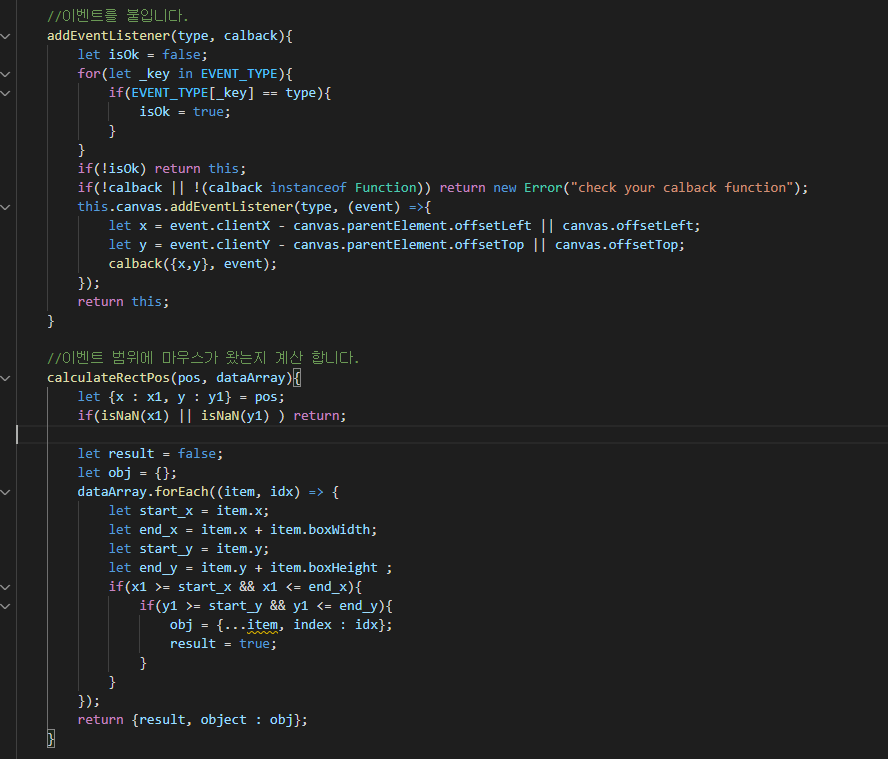The image size is (888, 759).
Task: Click the Korean comment above addEventListener
Action: pyautogui.click(x=117, y=16)
